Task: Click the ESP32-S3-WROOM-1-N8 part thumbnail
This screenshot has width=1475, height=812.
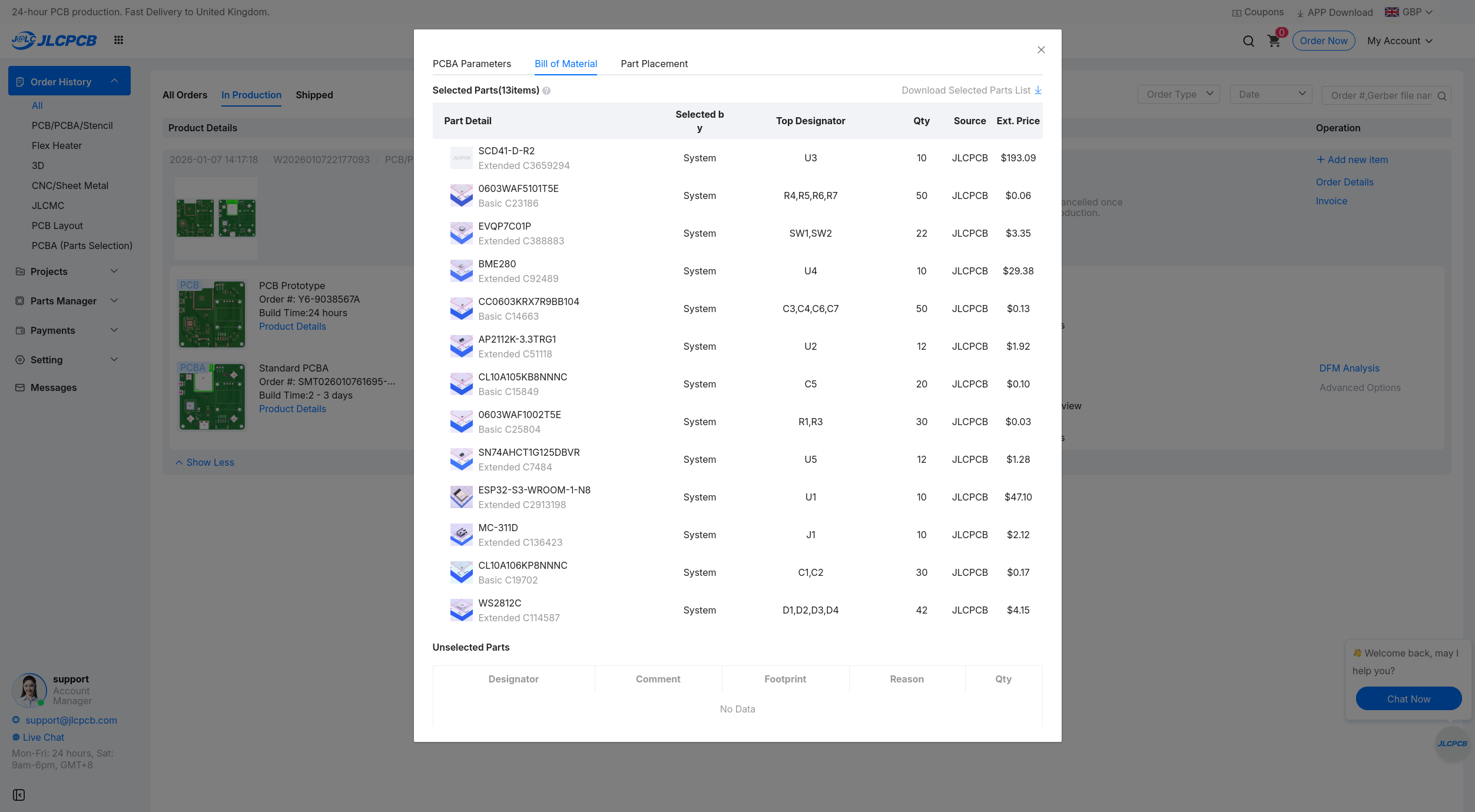Action: (461, 497)
